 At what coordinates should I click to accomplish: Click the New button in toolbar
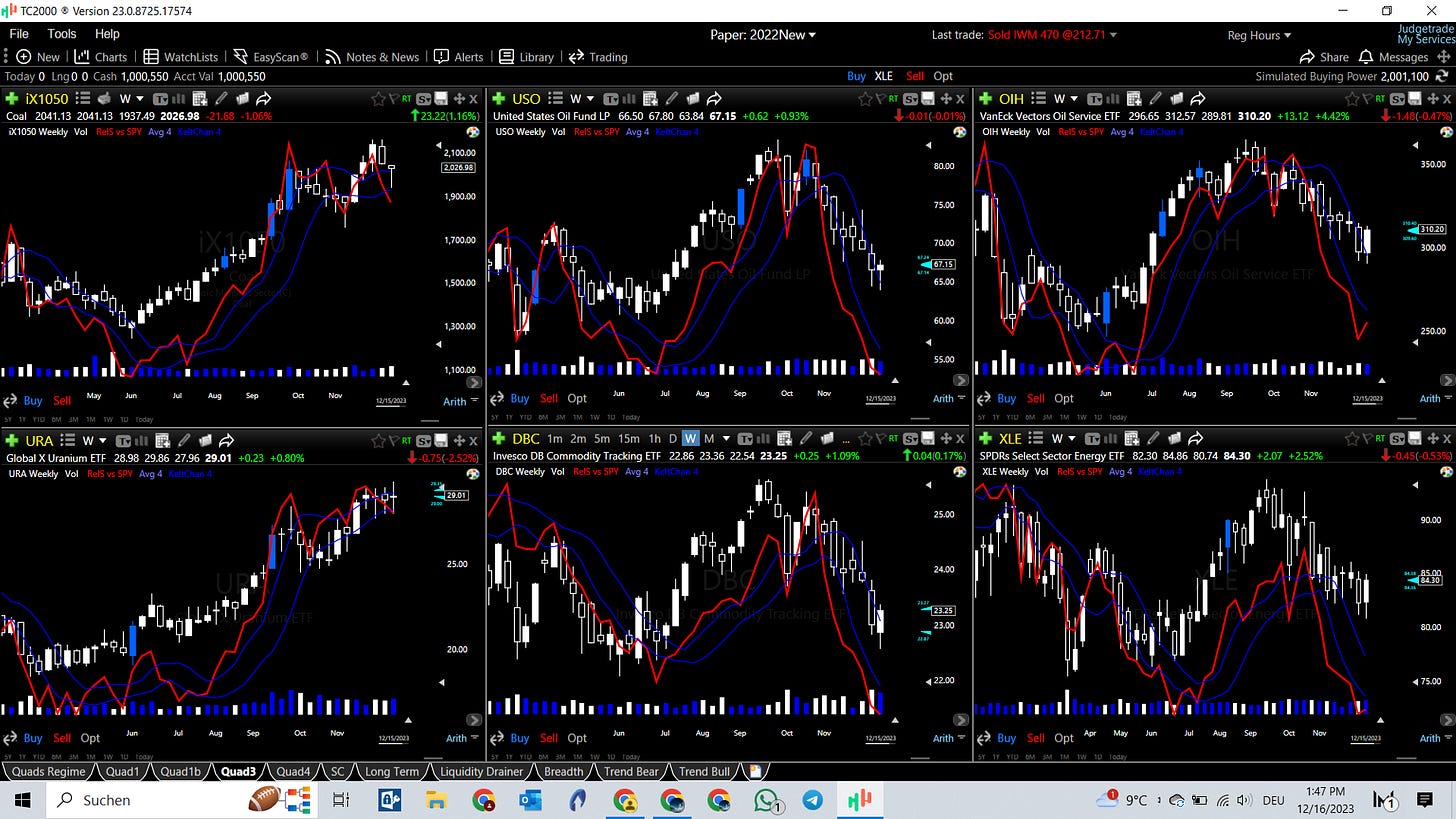(x=39, y=57)
